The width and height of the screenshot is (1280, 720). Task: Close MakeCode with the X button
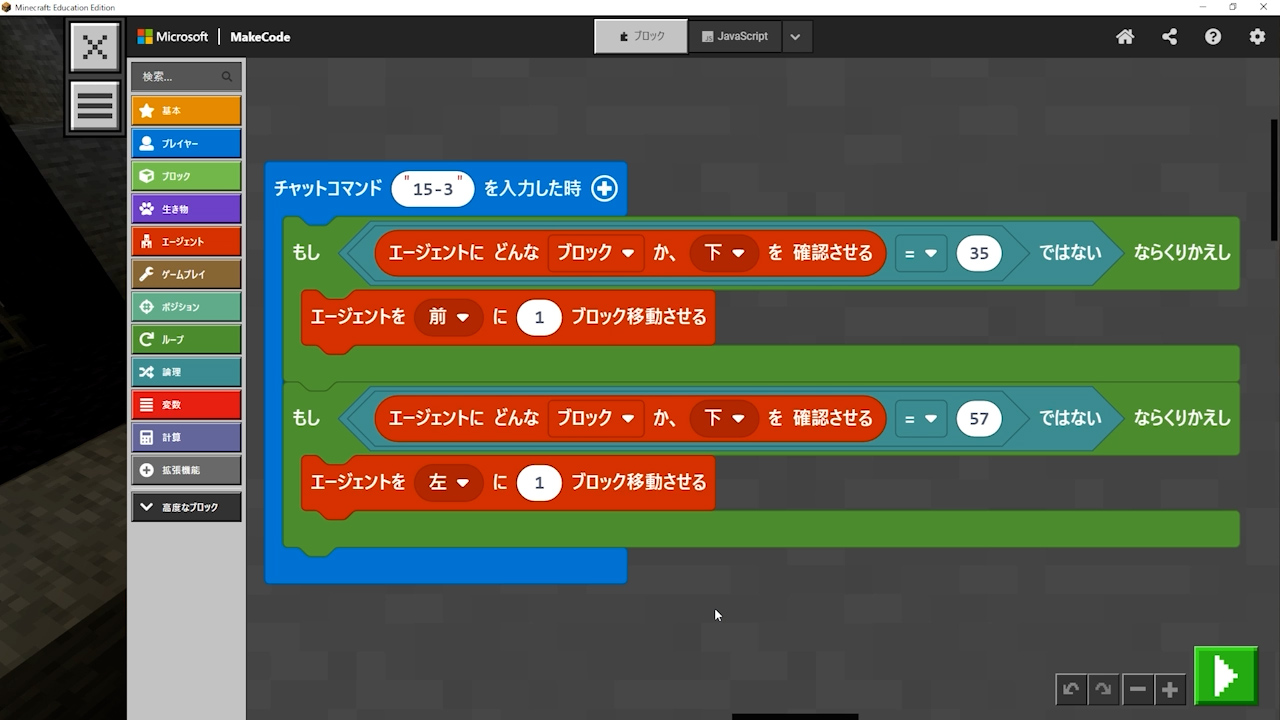pos(95,47)
